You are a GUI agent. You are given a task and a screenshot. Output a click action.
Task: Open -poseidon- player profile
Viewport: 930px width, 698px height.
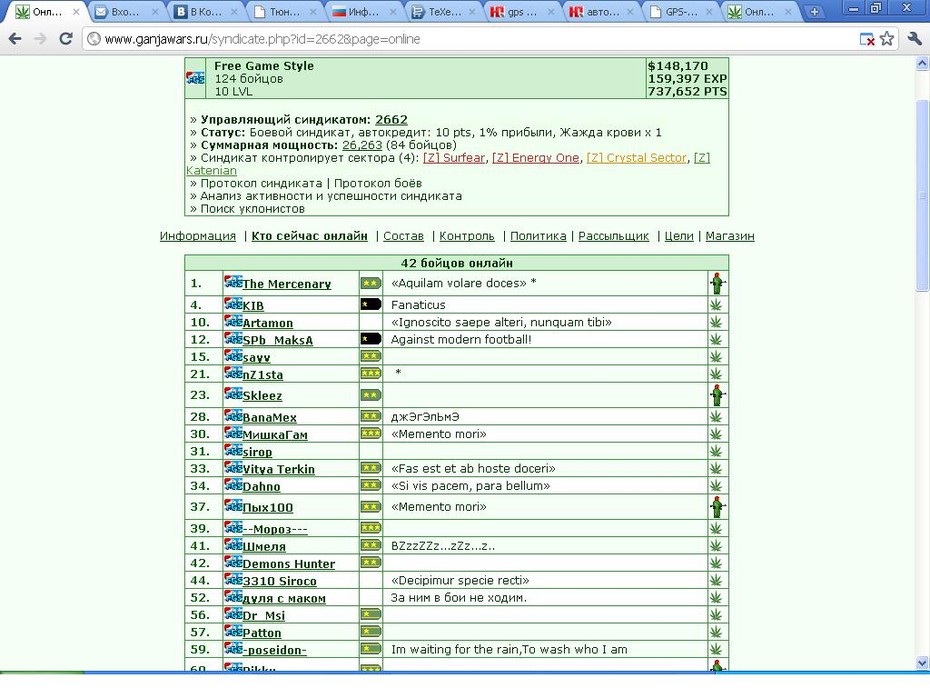(x=275, y=650)
